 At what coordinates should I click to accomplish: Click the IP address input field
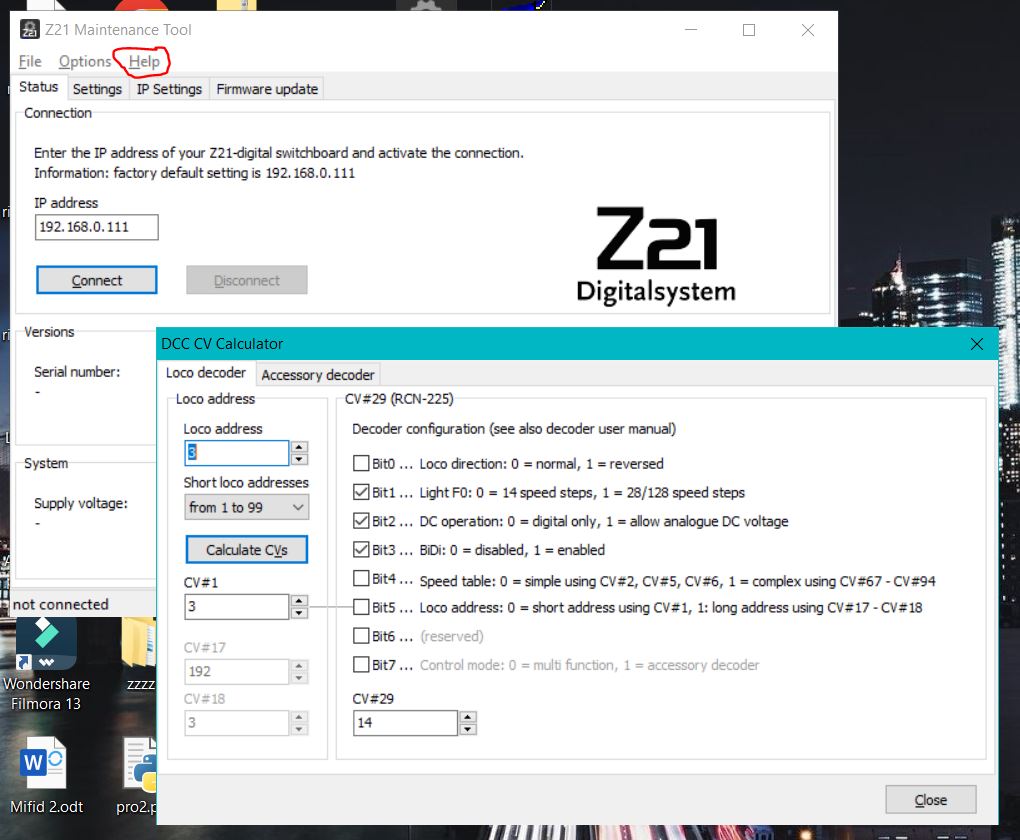pos(96,227)
